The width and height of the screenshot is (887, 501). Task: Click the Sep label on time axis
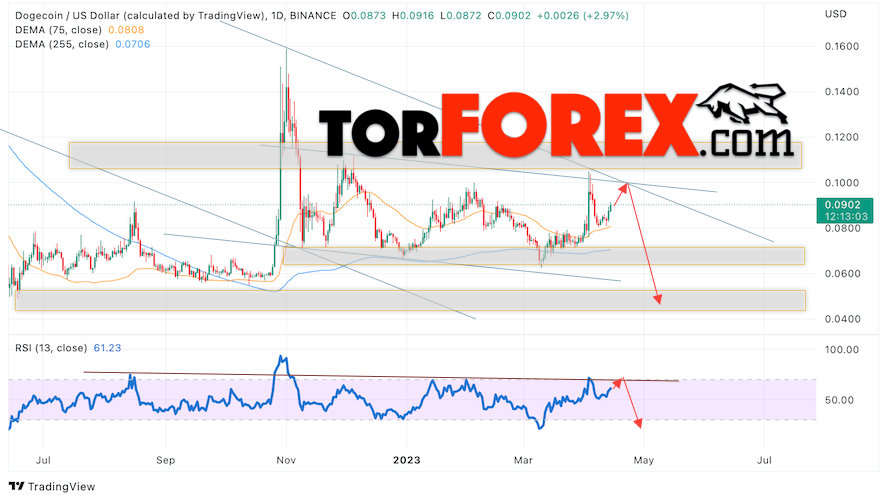tap(165, 460)
